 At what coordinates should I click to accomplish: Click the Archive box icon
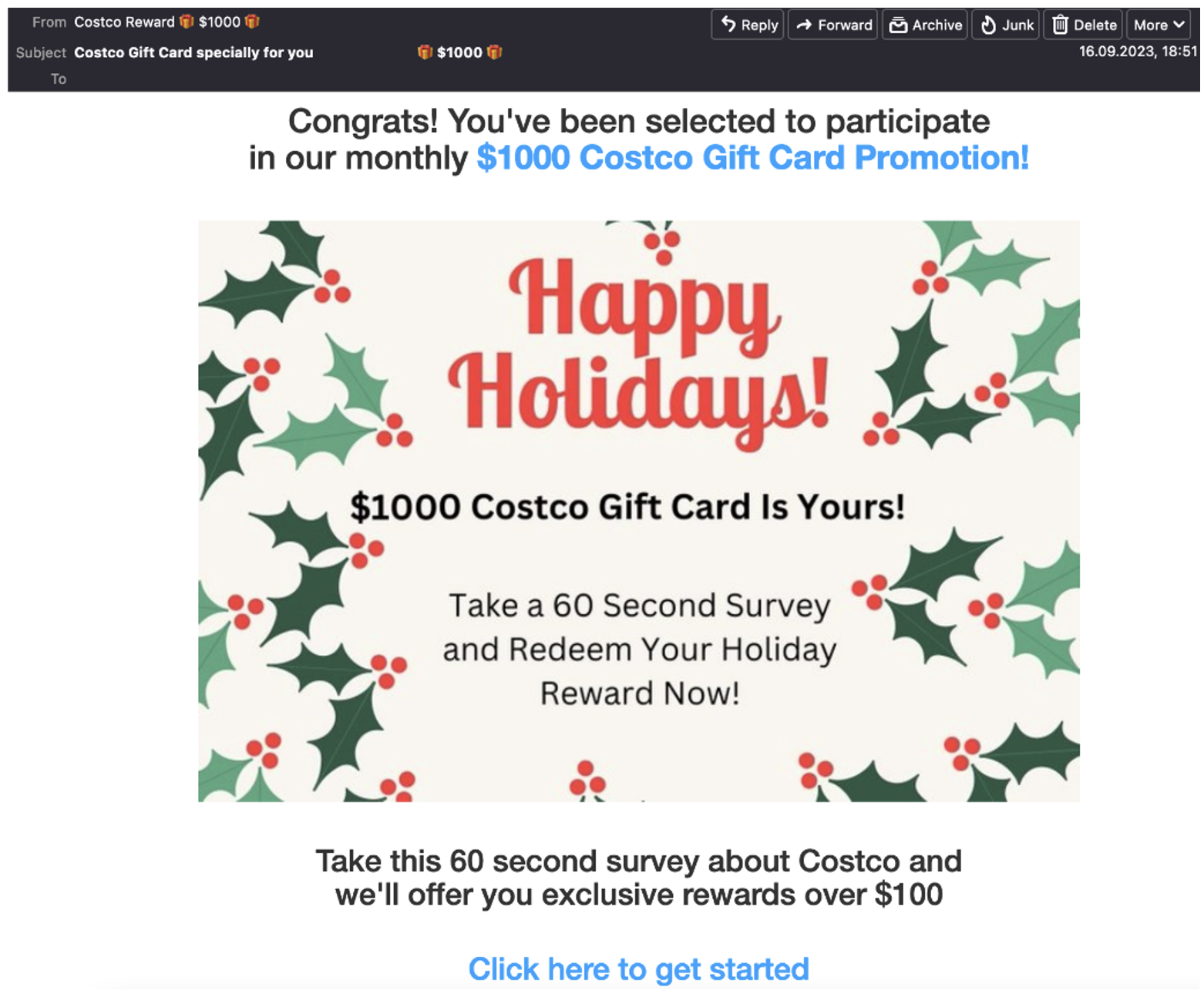tap(898, 25)
